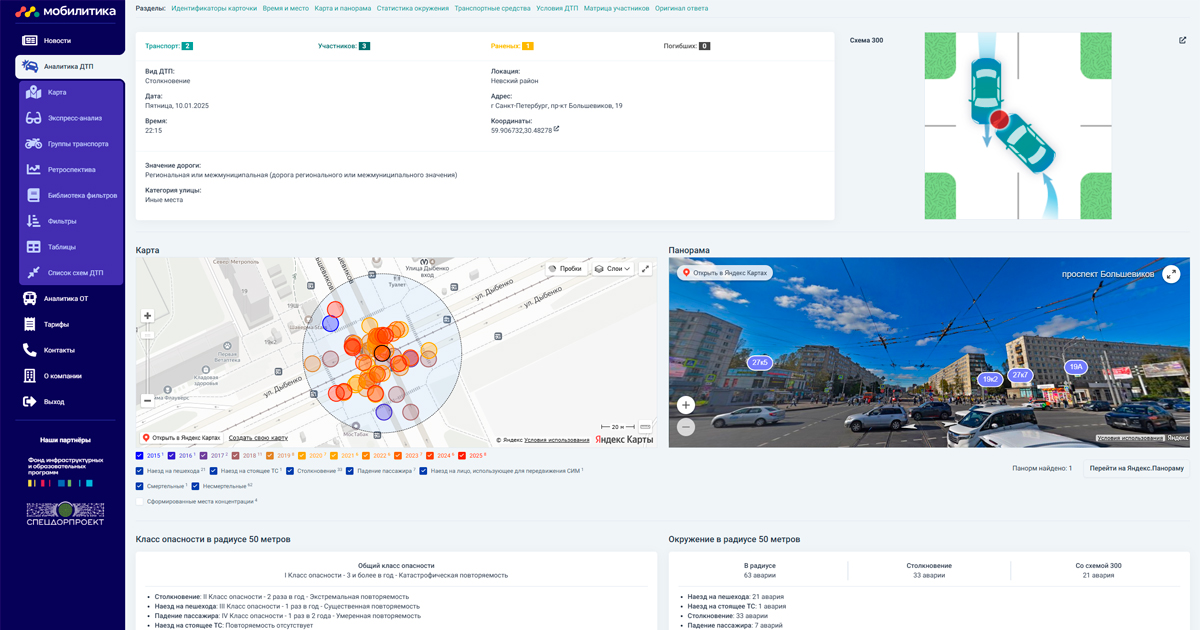Viewport: 1200px width, 630px height.
Task: Uncheck the 2015 year filter
Action: coord(140,456)
